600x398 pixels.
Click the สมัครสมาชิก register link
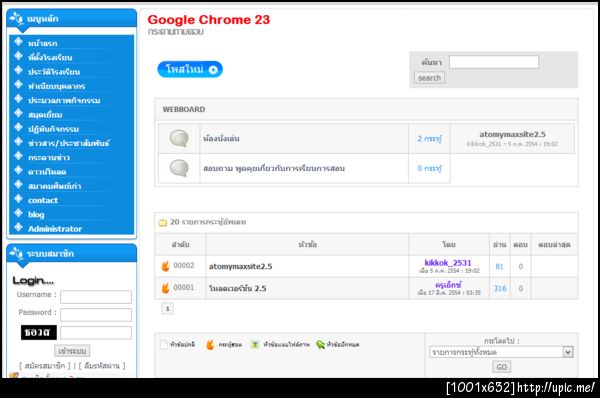45,366
